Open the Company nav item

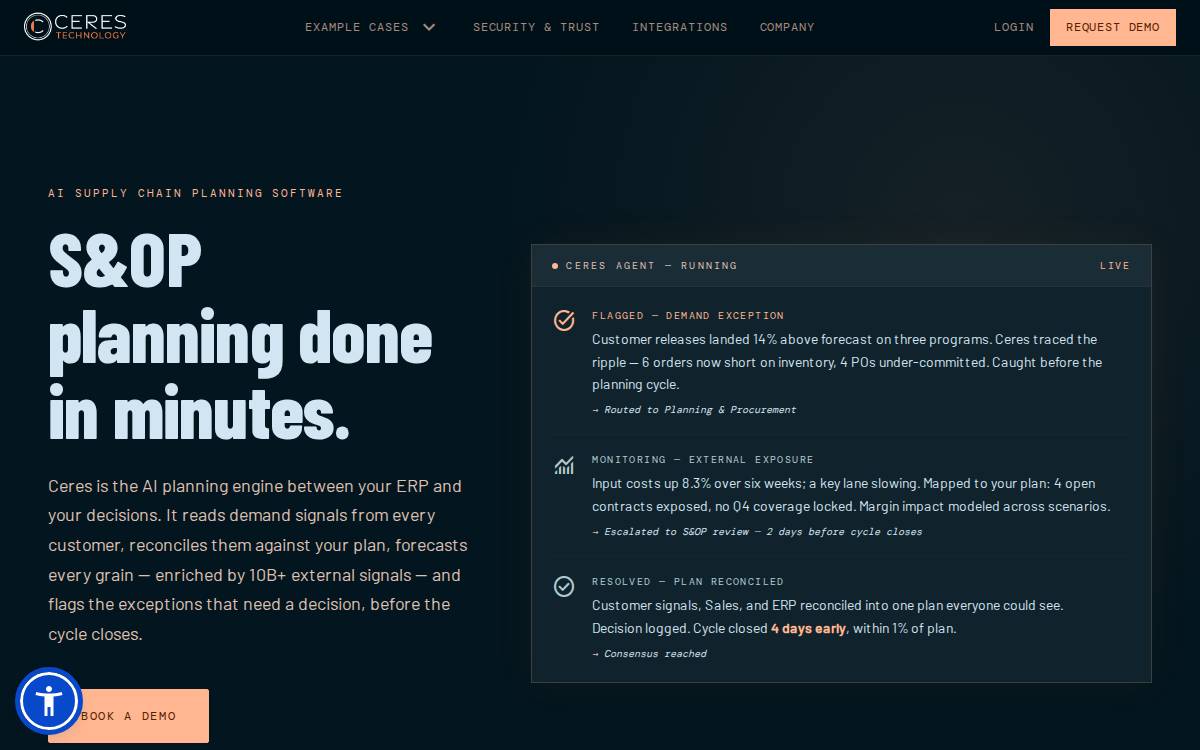point(787,27)
